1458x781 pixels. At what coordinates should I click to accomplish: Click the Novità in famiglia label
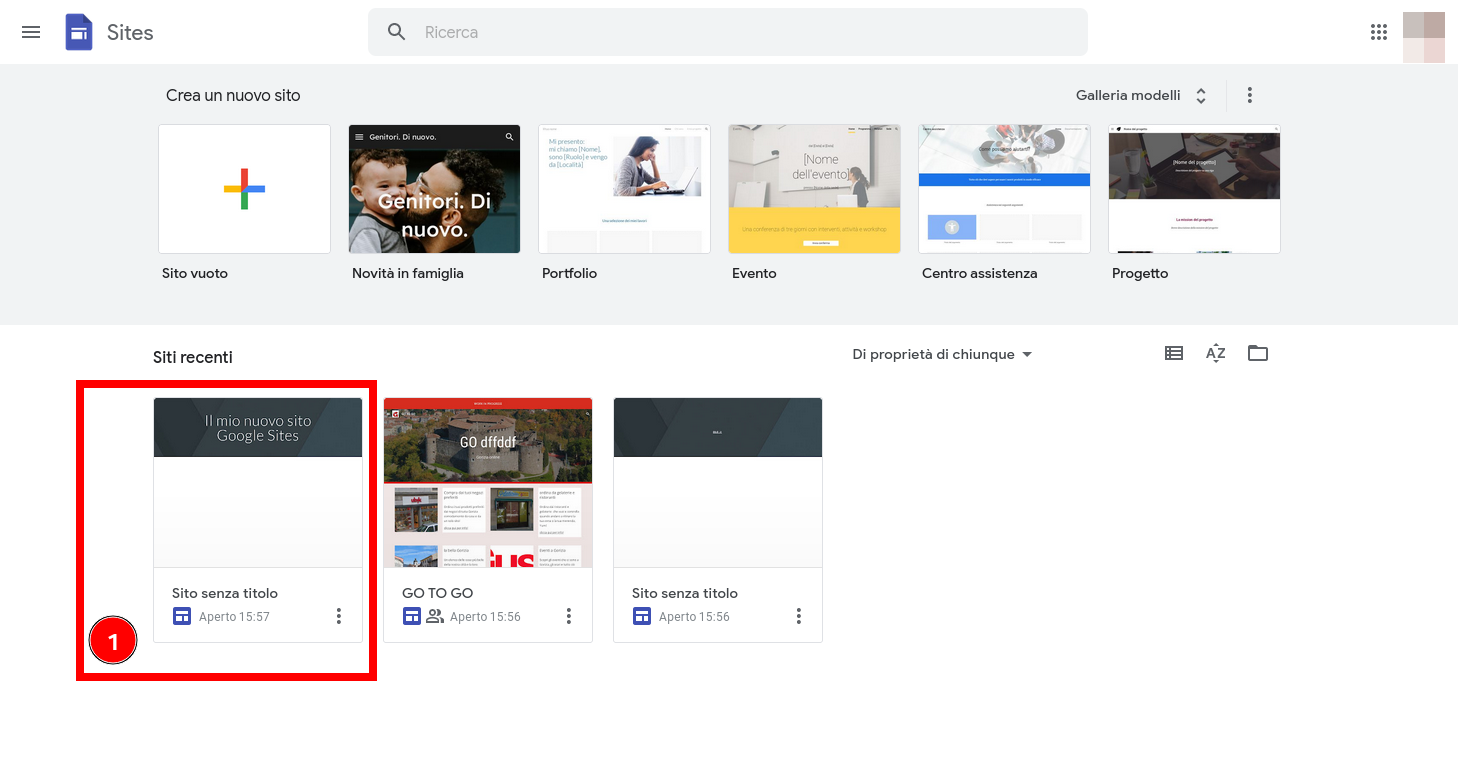(x=408, y=273)
